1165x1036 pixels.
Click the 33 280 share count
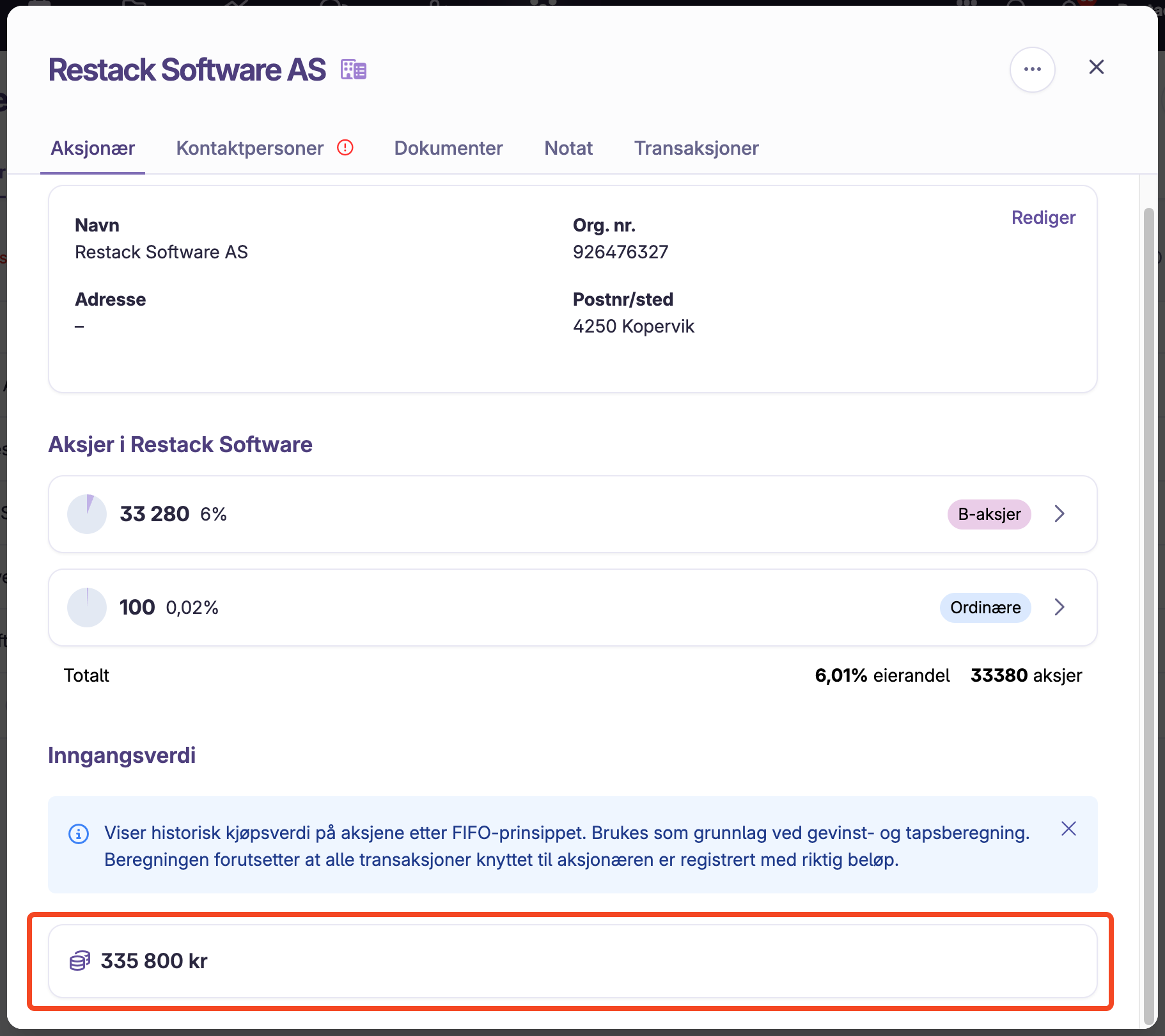point(155,514)
